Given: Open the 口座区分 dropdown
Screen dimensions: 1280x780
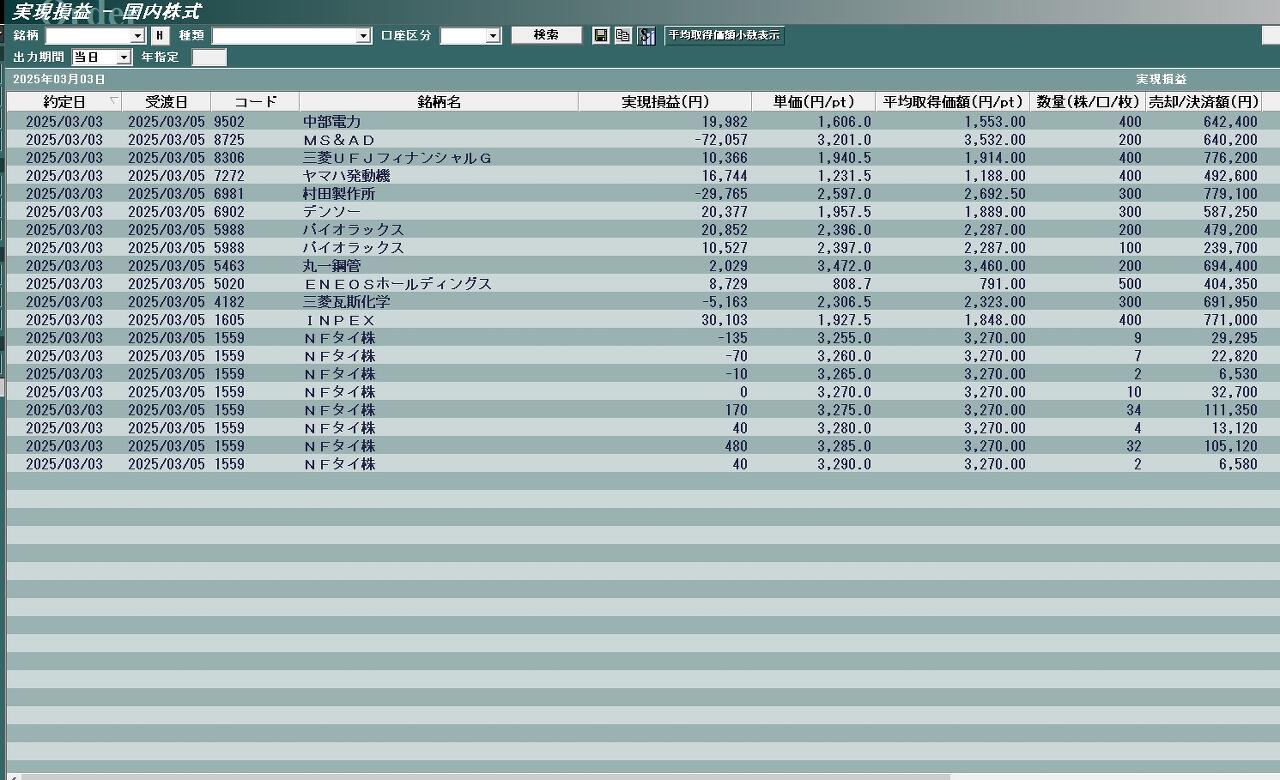Looking at the screenshot, I should 493,36.
